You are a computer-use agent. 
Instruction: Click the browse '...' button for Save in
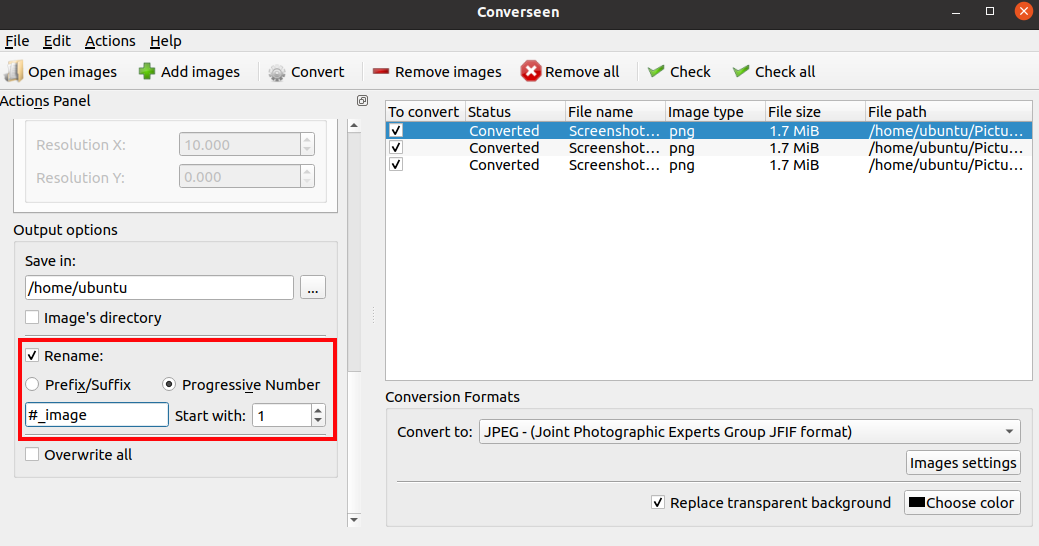[x=313, y=288]
